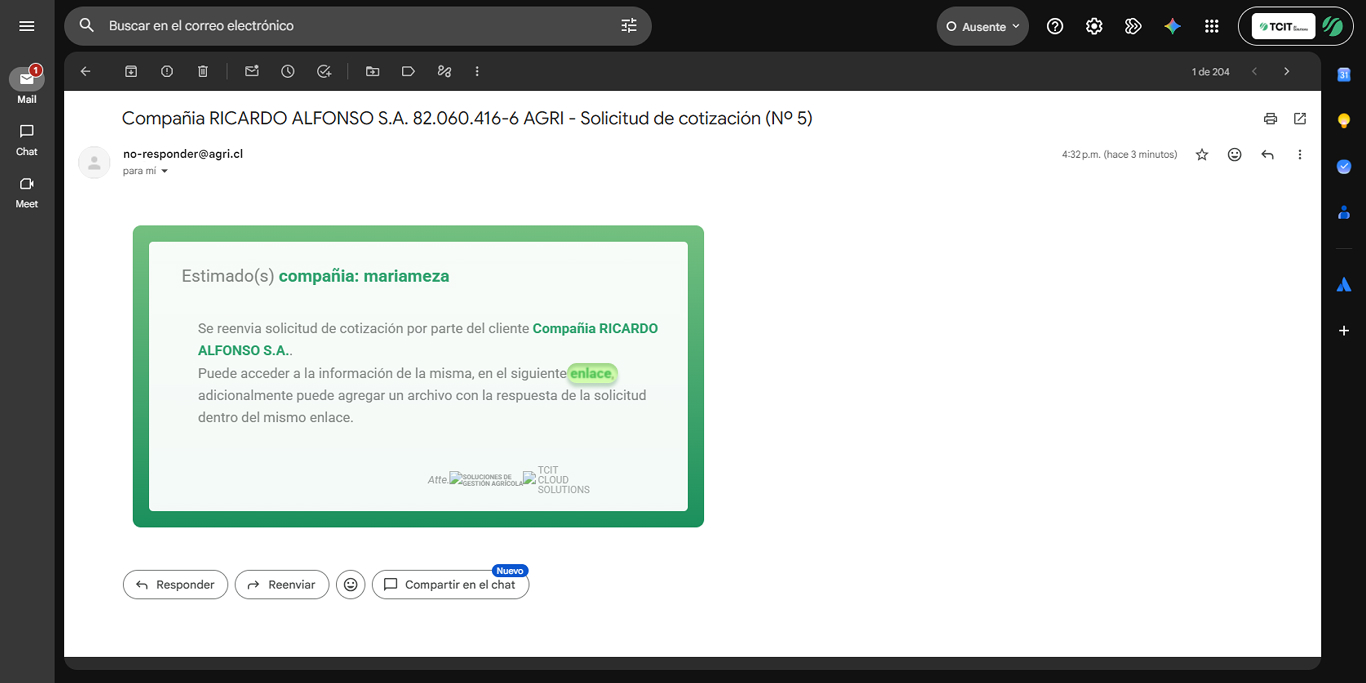Viewport: 1366px width, 683px height.
Task: Open Contacts side panel icon
Action: [x=1344, y=212]
